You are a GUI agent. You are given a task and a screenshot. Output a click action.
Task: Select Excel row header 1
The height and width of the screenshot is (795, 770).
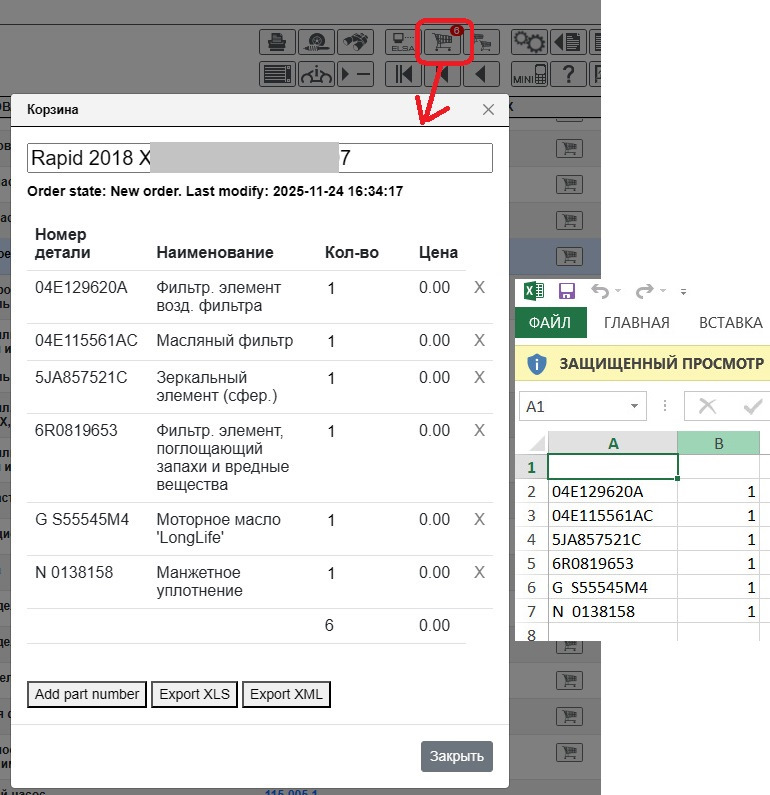[531, 467]
